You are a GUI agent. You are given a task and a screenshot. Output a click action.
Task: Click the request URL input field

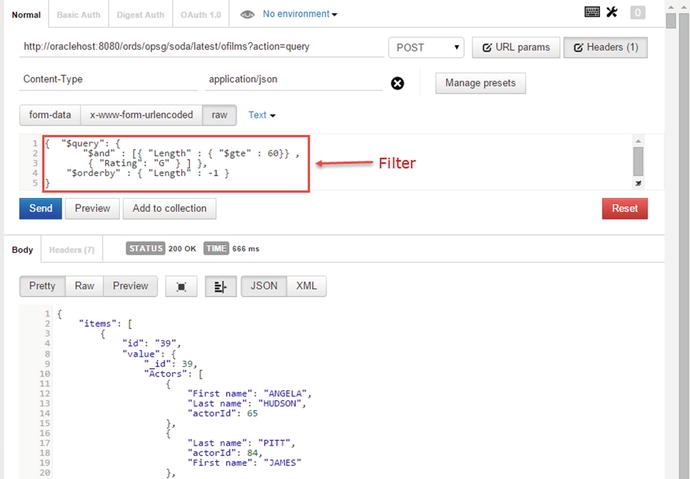[198, 47]
